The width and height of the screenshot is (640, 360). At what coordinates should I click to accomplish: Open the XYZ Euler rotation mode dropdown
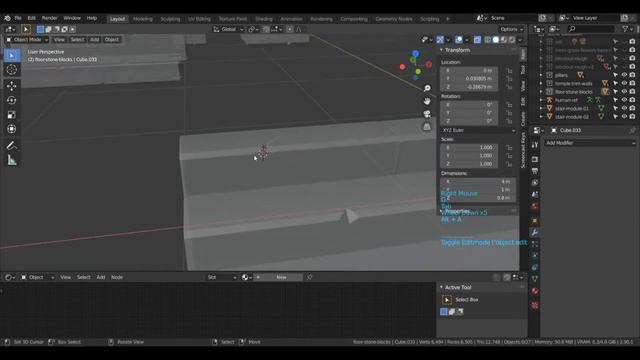(x=478, y=130)
